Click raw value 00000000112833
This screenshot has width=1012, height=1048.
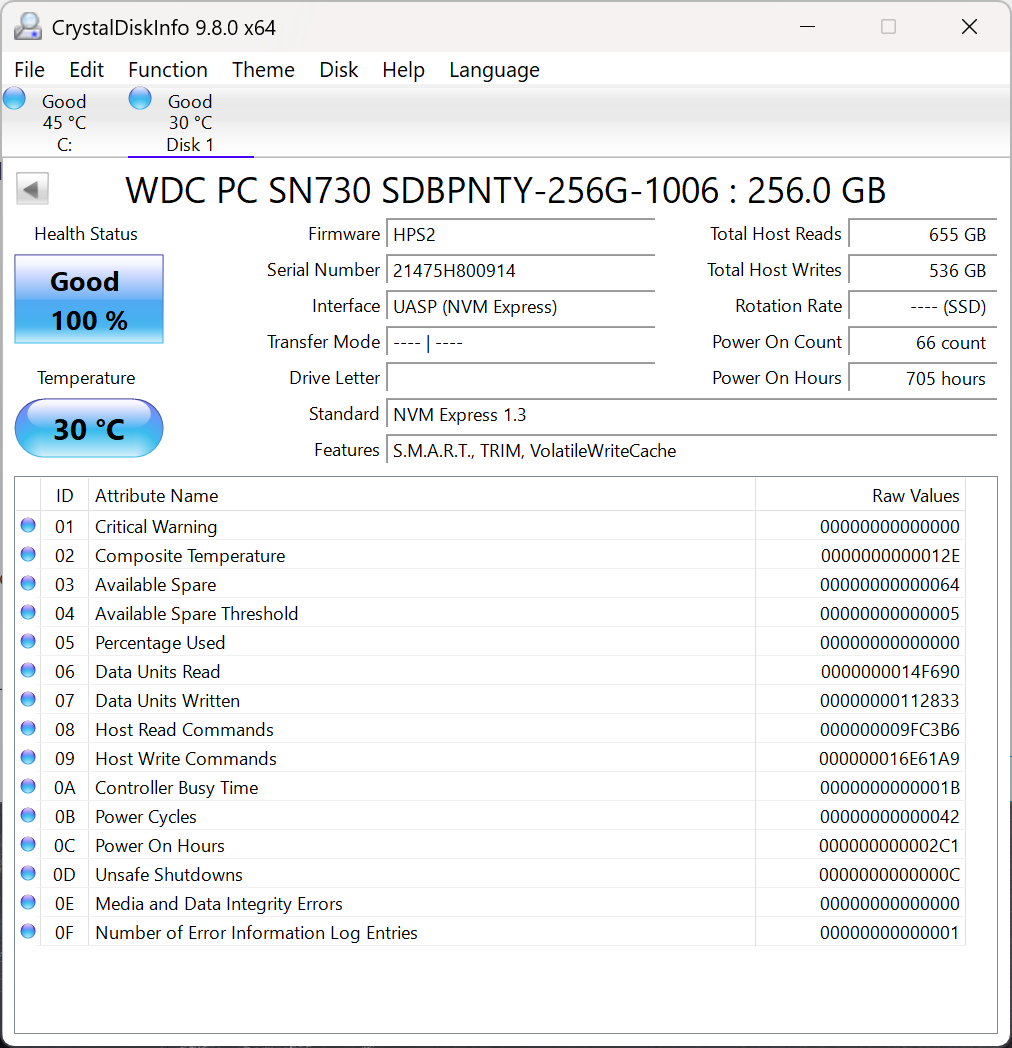[890, 700]
